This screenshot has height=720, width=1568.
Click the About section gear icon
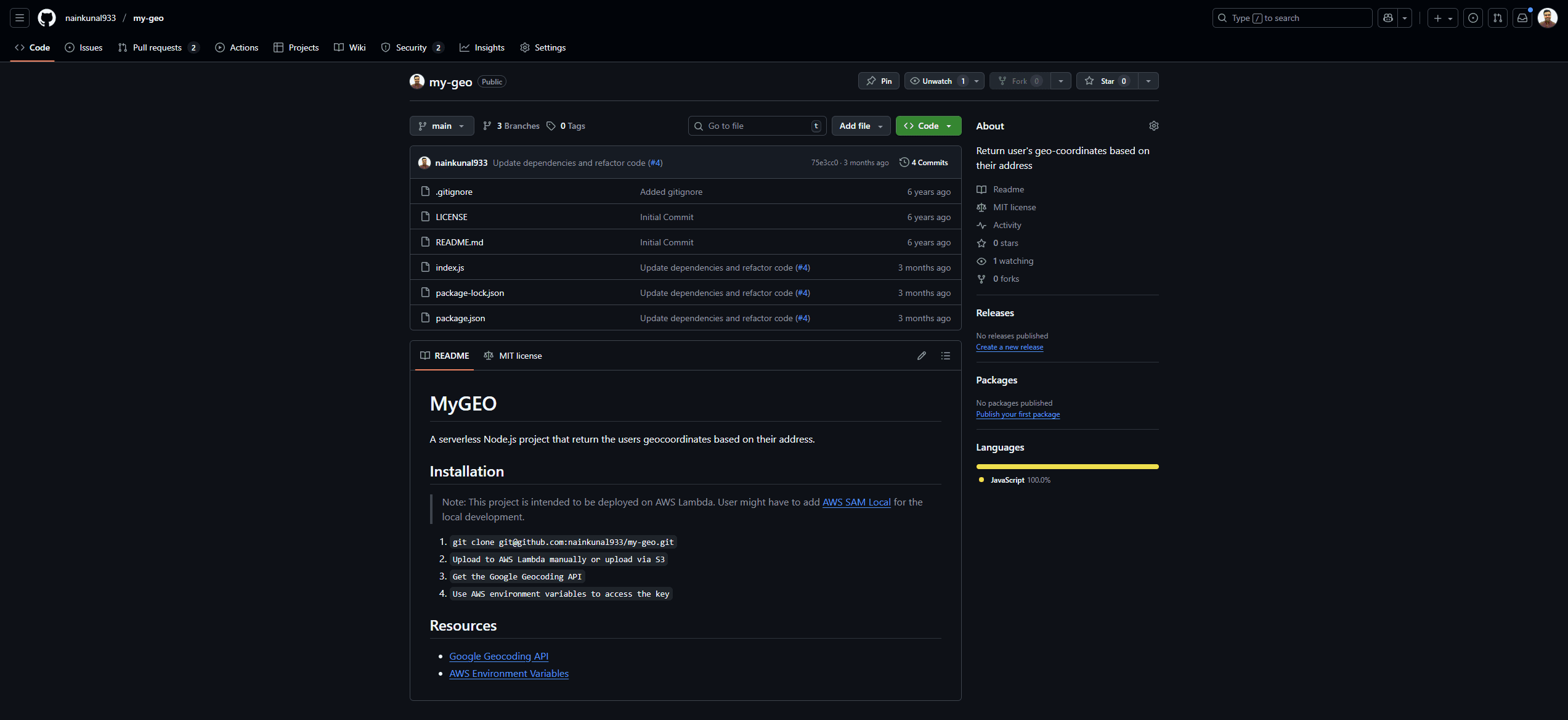pos(1153,126)
